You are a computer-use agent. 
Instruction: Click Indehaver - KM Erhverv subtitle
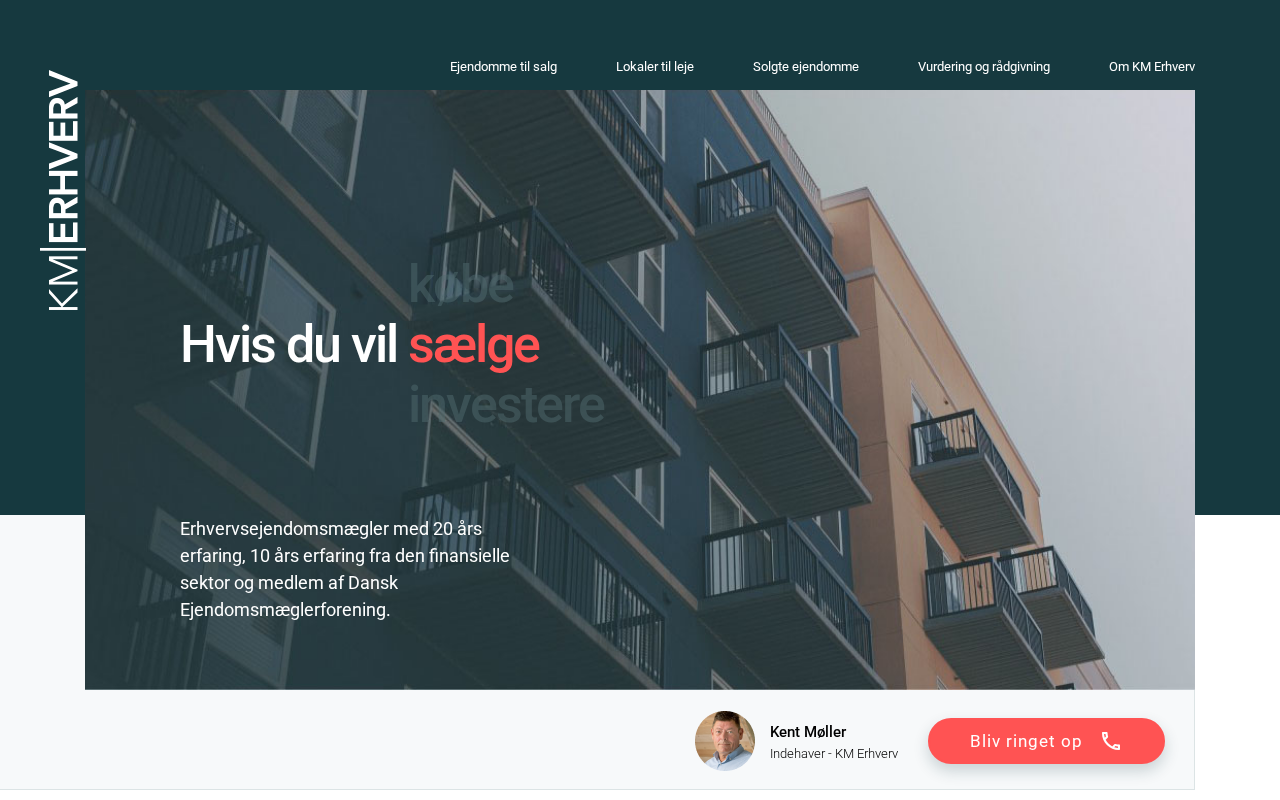point(834,754)
